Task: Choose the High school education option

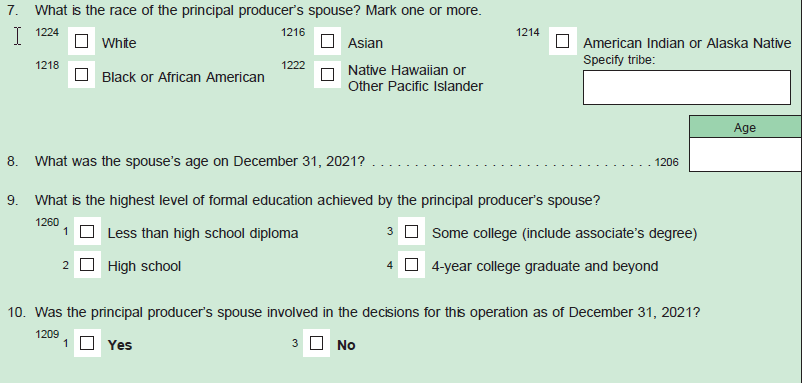Action: point(87,264)
